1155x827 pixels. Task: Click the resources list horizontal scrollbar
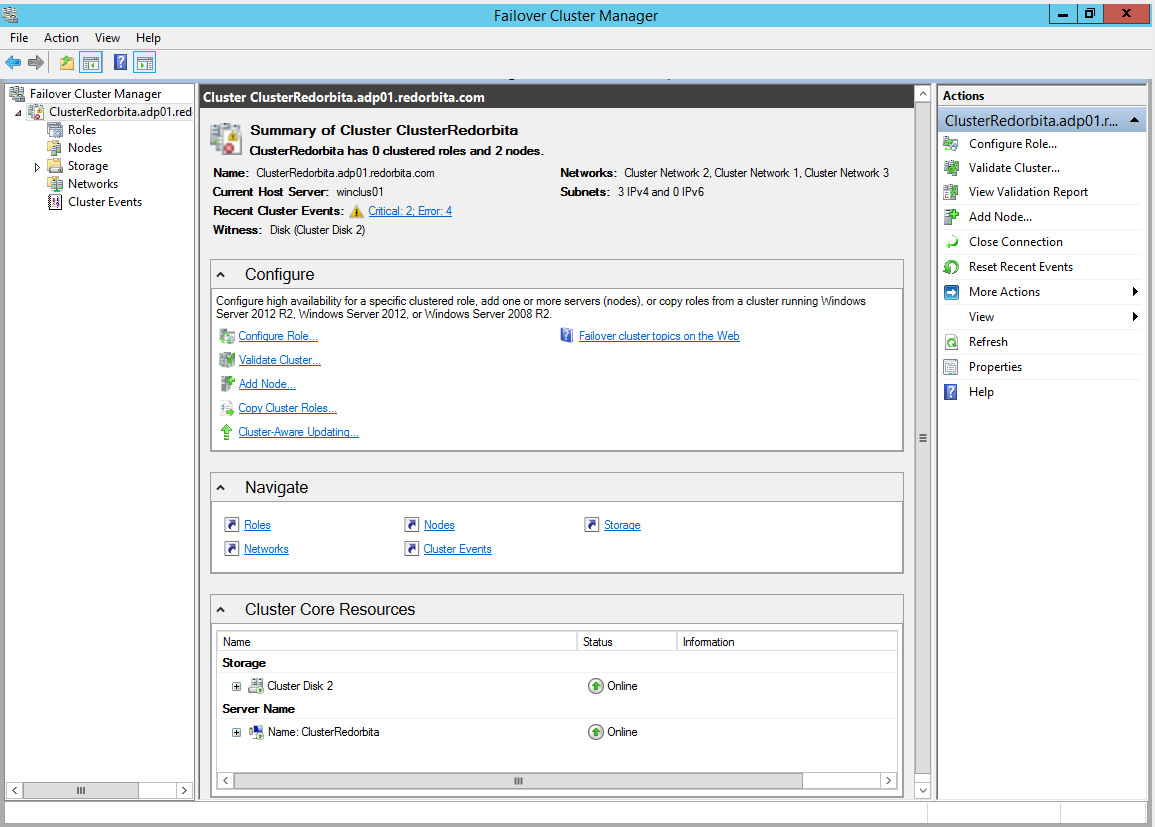(518, 780)
